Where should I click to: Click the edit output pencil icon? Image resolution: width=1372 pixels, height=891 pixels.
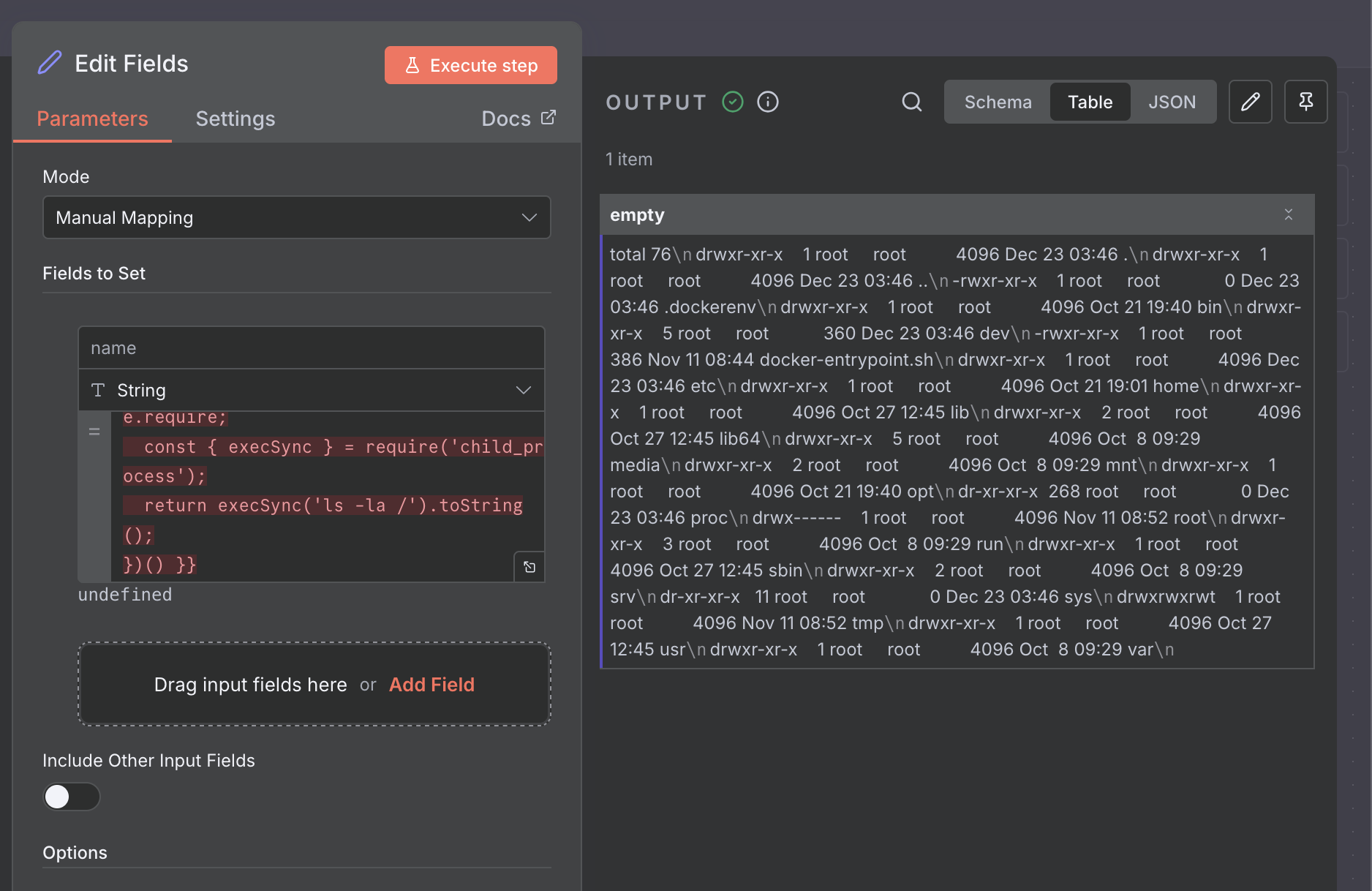point(1250,102)
